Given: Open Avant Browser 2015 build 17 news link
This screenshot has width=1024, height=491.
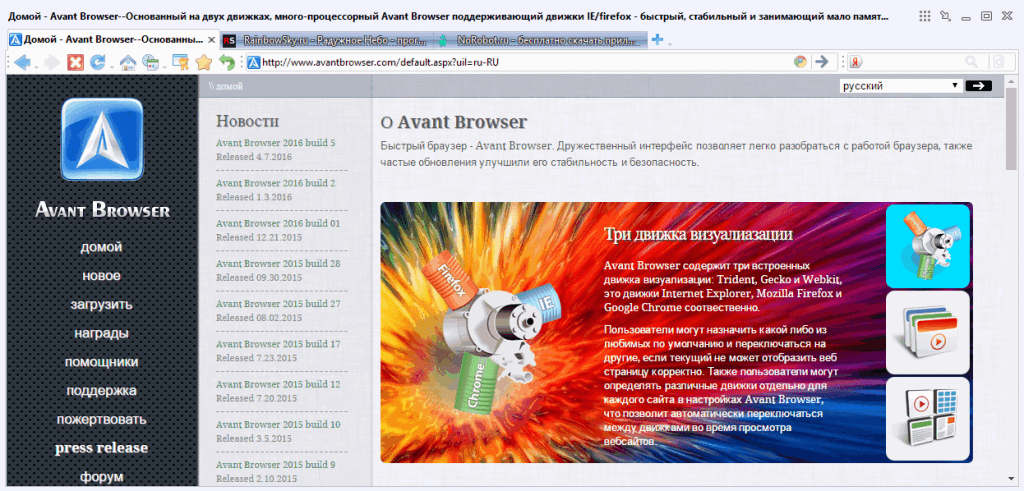Looking at the screenshot, I should [278, 344].
